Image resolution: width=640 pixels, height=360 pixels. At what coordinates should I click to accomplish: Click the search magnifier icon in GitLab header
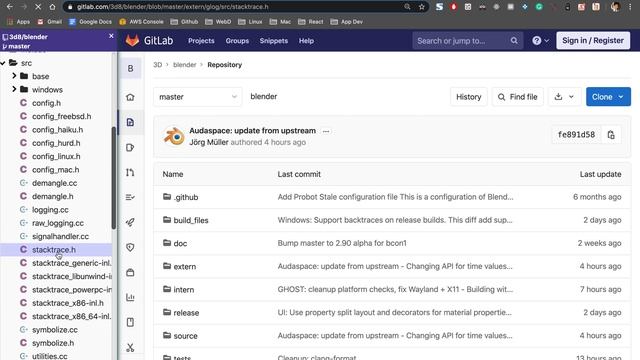point(514,40)
